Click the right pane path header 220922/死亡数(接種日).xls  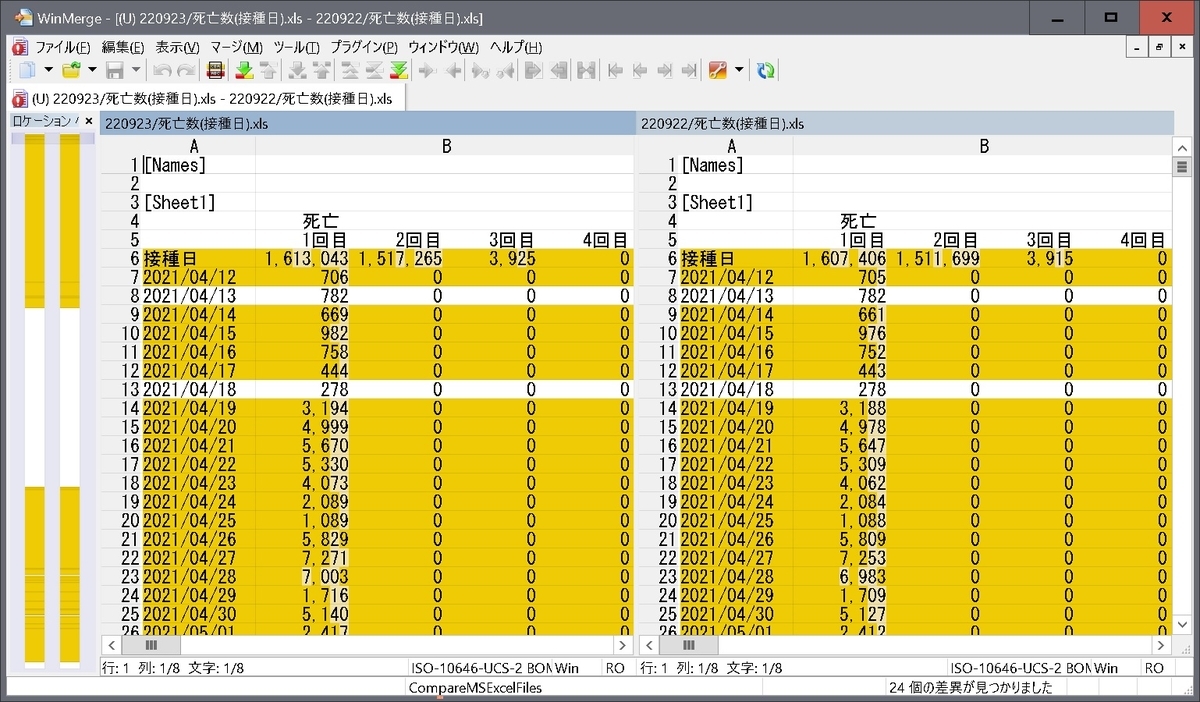pyautogui.click(x=904, y=124)
